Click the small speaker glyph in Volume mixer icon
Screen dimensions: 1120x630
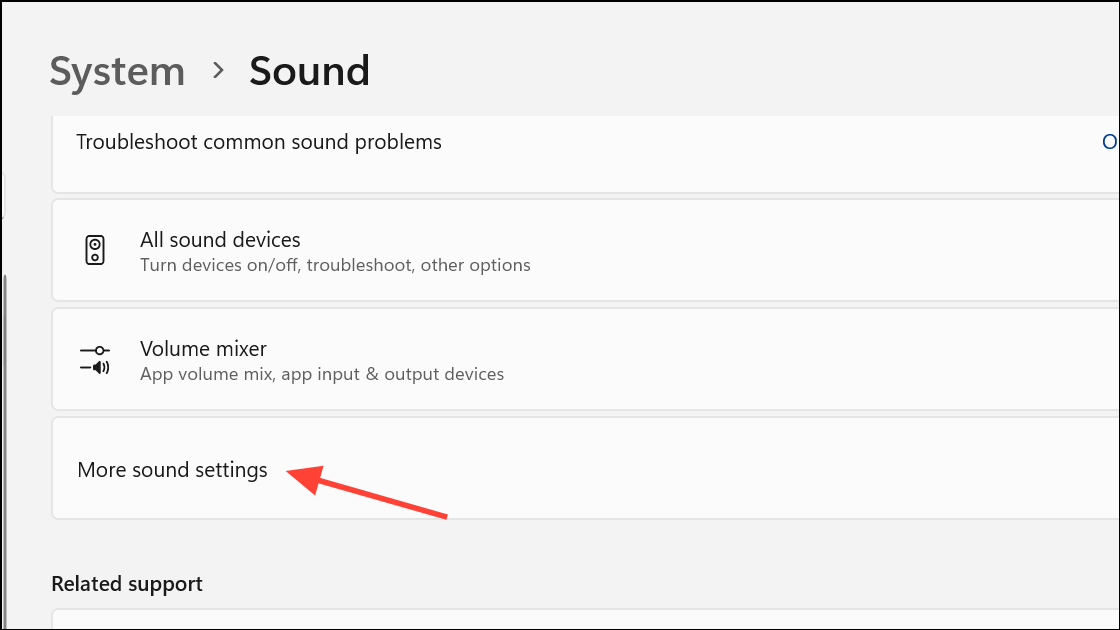click(x=100, y=366)
